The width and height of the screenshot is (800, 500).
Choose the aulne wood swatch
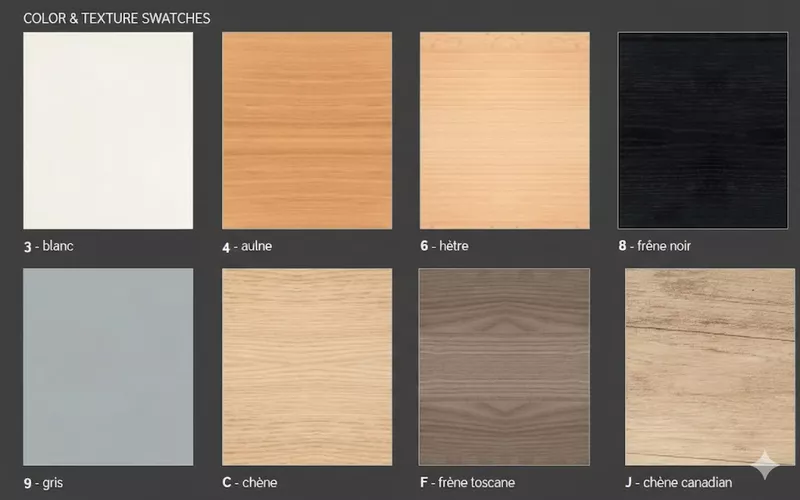click(306, 130)
